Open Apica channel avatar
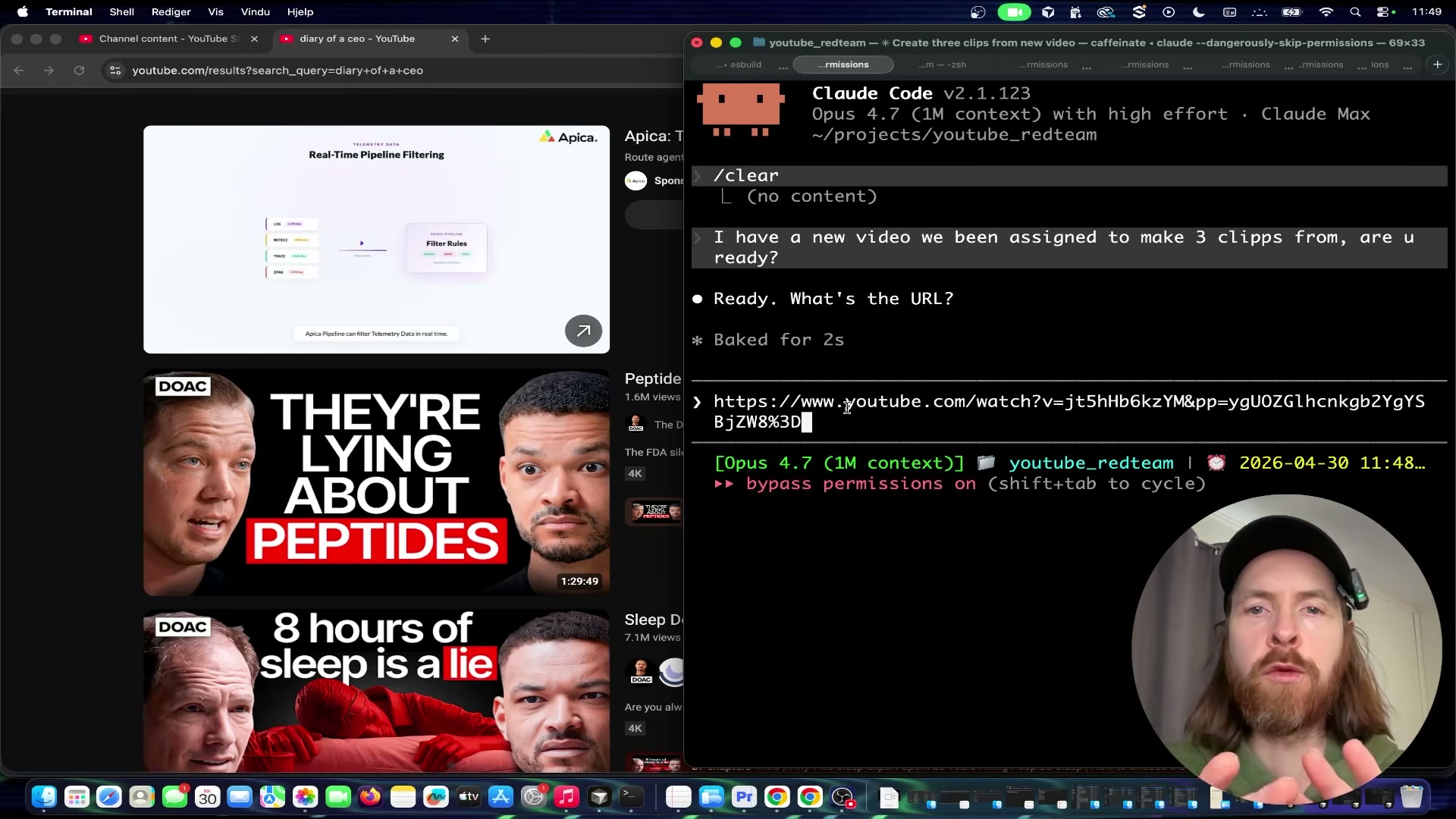This screenshot has height=819, width=1456. click(x=635, y=180)
